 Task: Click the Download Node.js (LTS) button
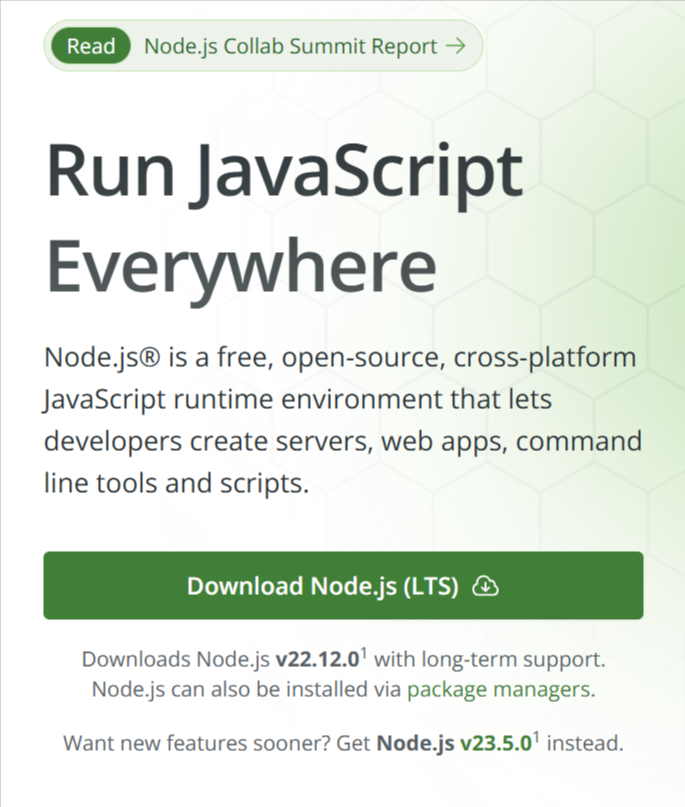click(x=343, y=585)
